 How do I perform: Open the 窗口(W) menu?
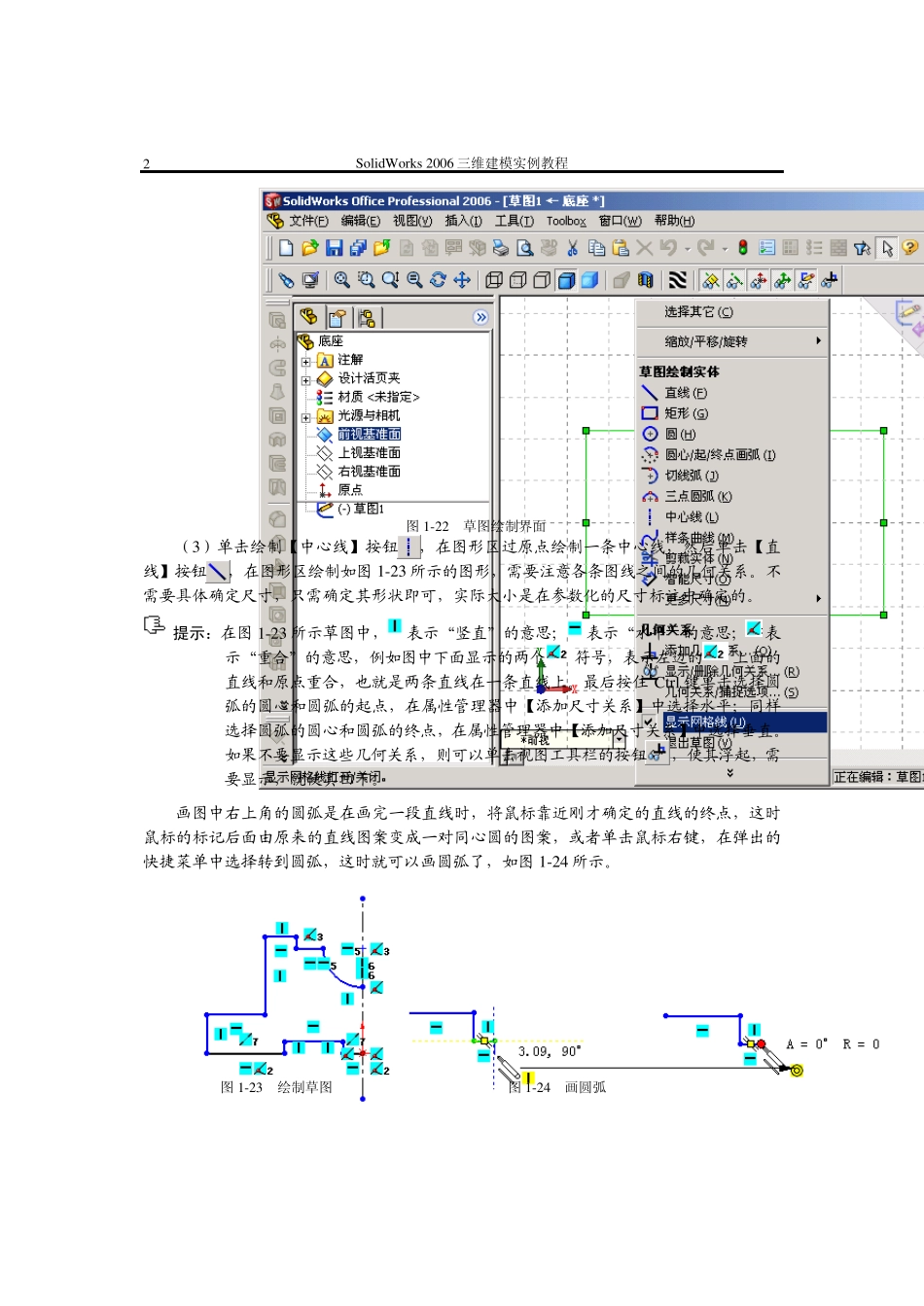(x=620, y=221)
